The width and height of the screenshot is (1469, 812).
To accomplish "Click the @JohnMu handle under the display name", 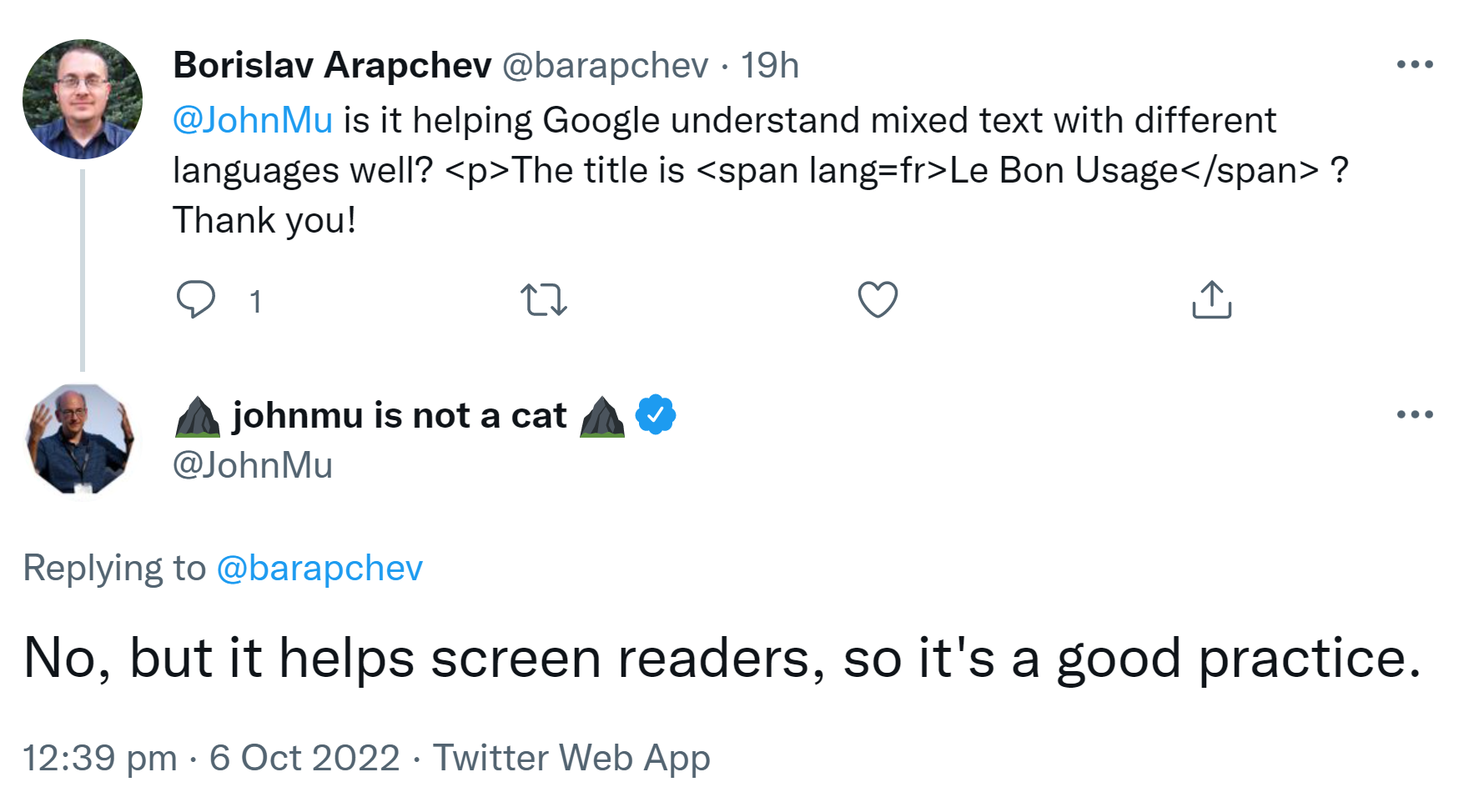I will tap(253, 465).
